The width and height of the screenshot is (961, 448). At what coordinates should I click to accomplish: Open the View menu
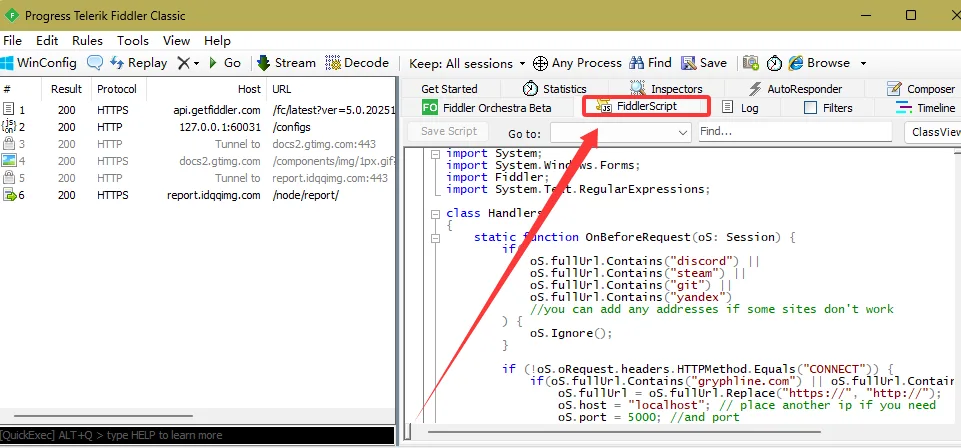click(x=176, y=40)
